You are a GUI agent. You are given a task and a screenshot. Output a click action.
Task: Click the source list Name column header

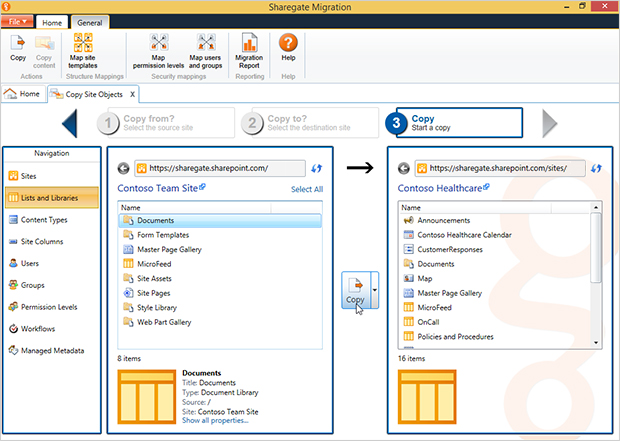coord(195,208)
